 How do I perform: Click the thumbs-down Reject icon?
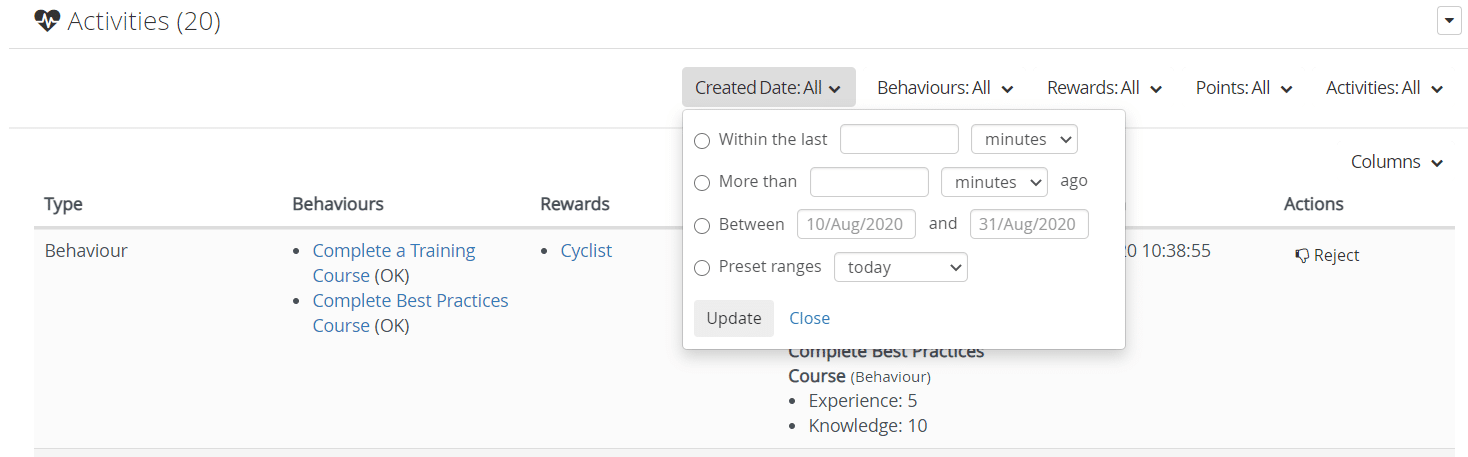pyautogui.click(x=1302, y=256)
